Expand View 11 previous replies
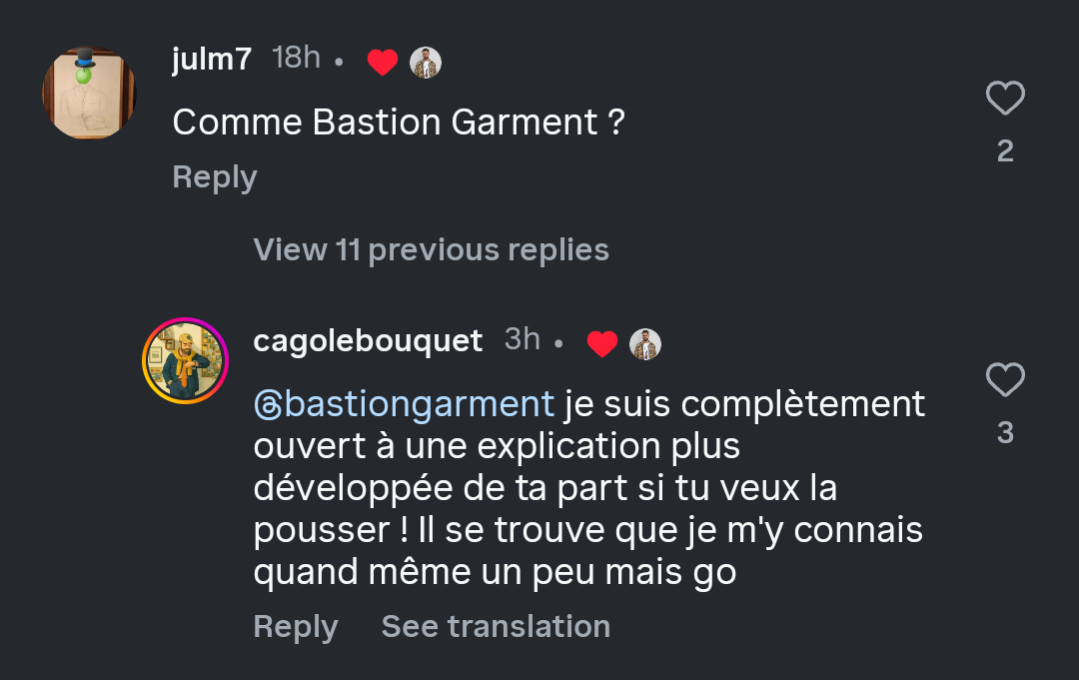Image resolution: width=1079 pixels, height=680 pixels. (431, 249)
